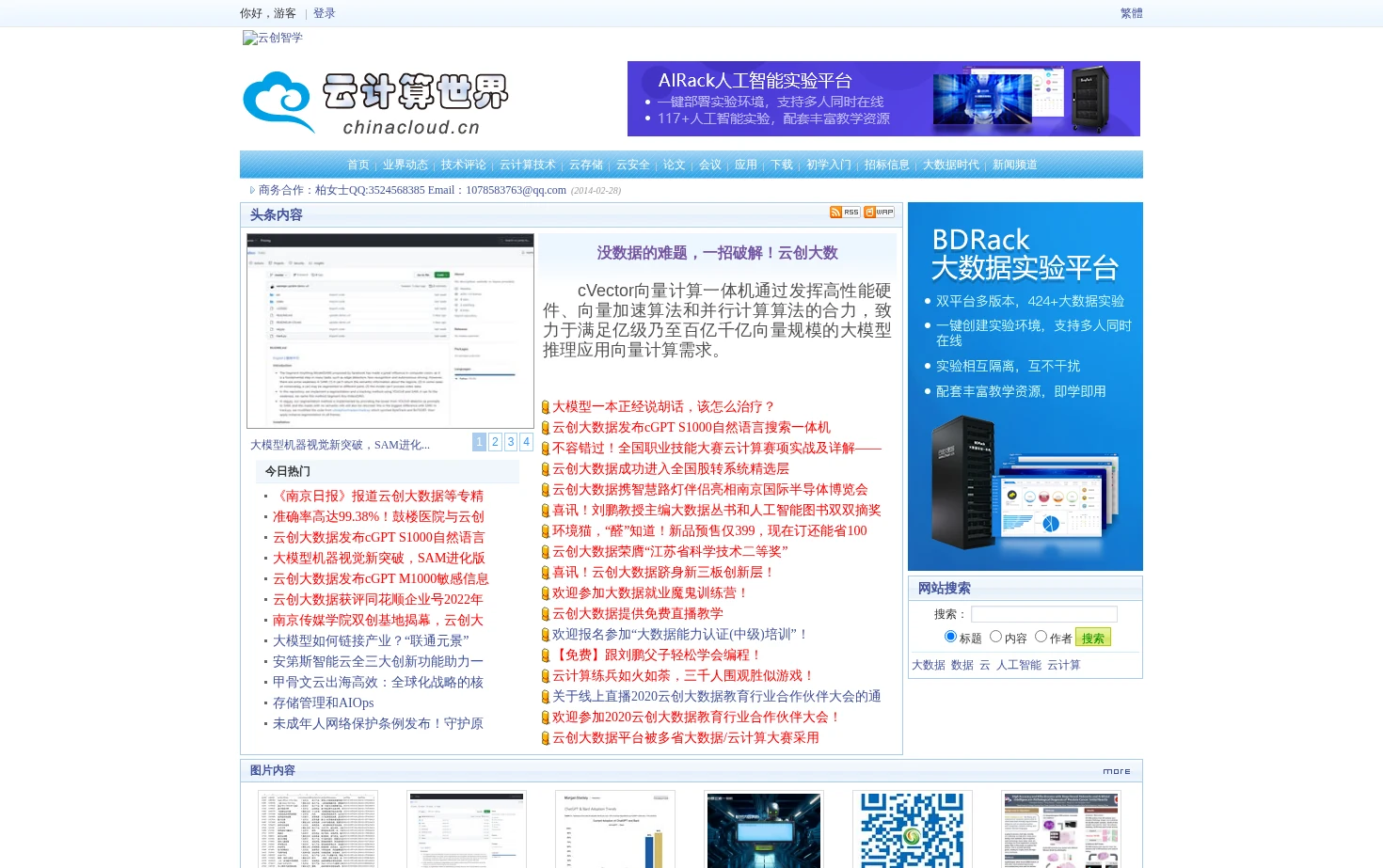The height and width of the screenshot is (868, 1383).
Task: Open 大模型如何链接产业 hot article
Action: 371,640
